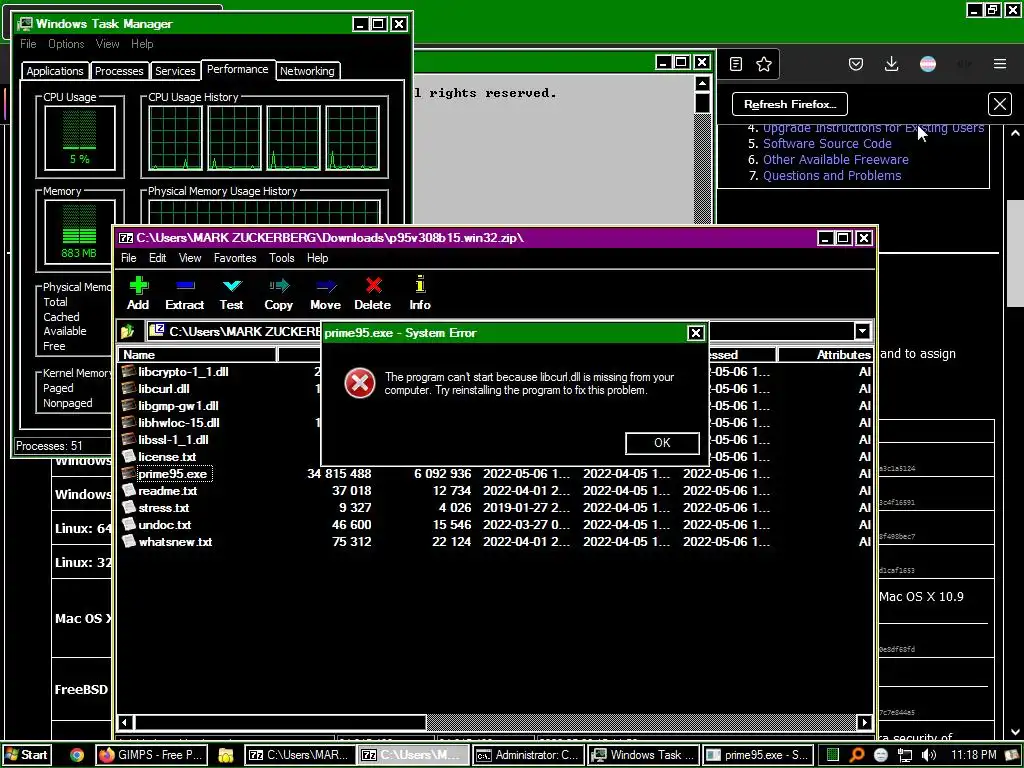1024x768 pixels.
Task: Open the Help menu in Task Manager
Action: (142, 44)
